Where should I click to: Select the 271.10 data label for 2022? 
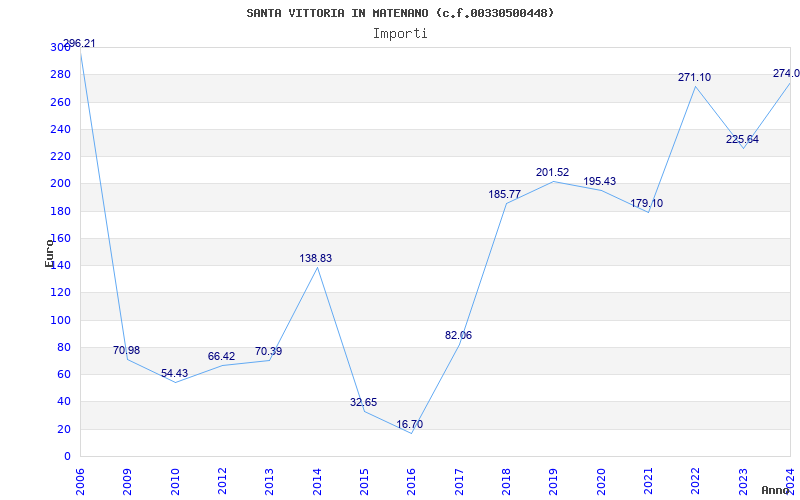coord(694,78)
